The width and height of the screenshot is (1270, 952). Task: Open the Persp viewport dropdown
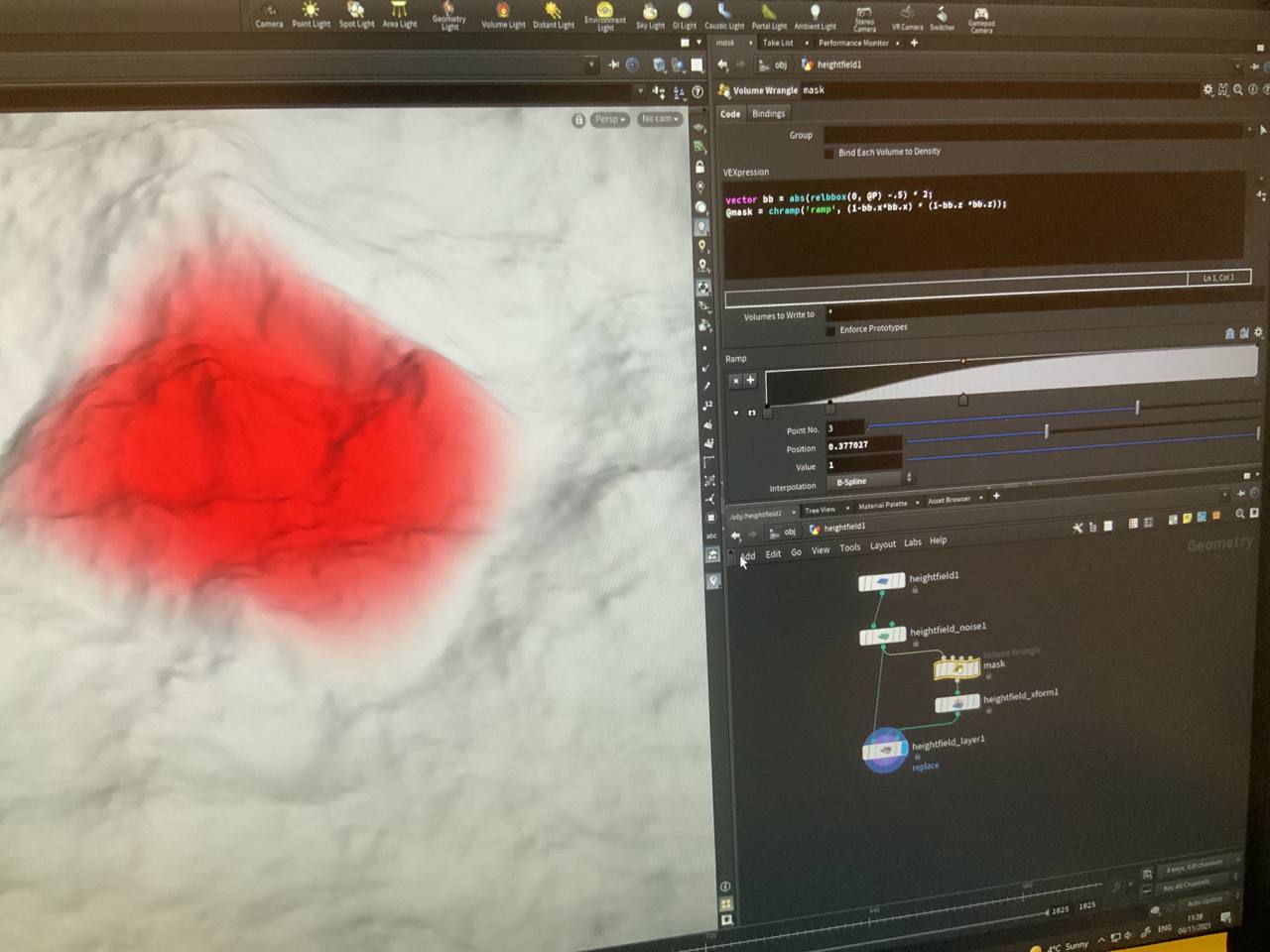click(609, 119)
